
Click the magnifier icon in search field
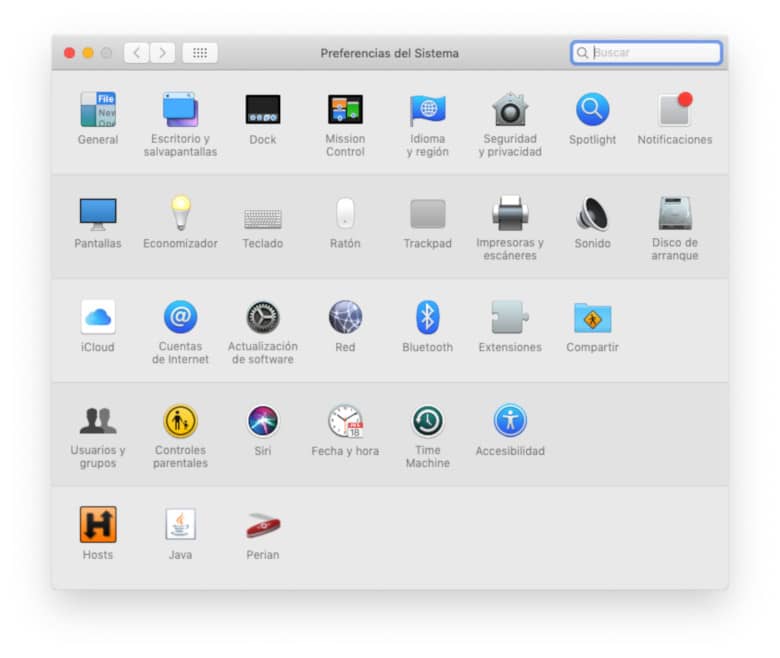(582, 53)
